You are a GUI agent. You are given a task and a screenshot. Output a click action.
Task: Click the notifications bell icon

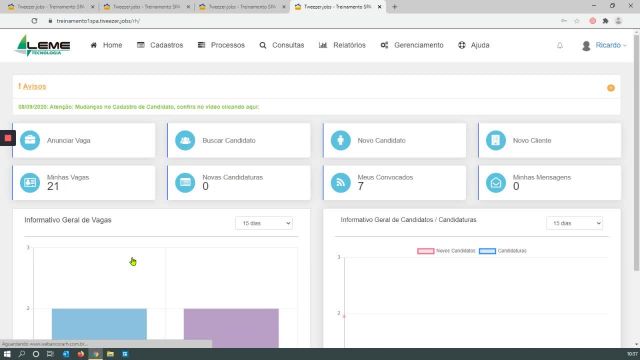[560, 46]
